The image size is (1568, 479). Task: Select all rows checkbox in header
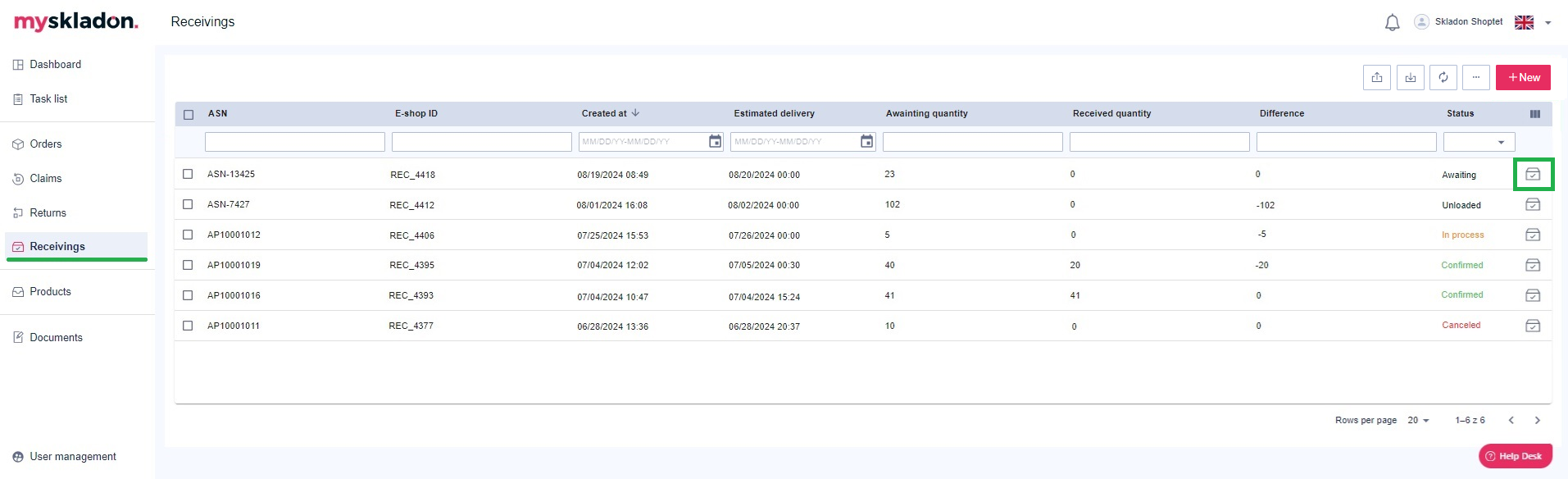coord(189,115)
